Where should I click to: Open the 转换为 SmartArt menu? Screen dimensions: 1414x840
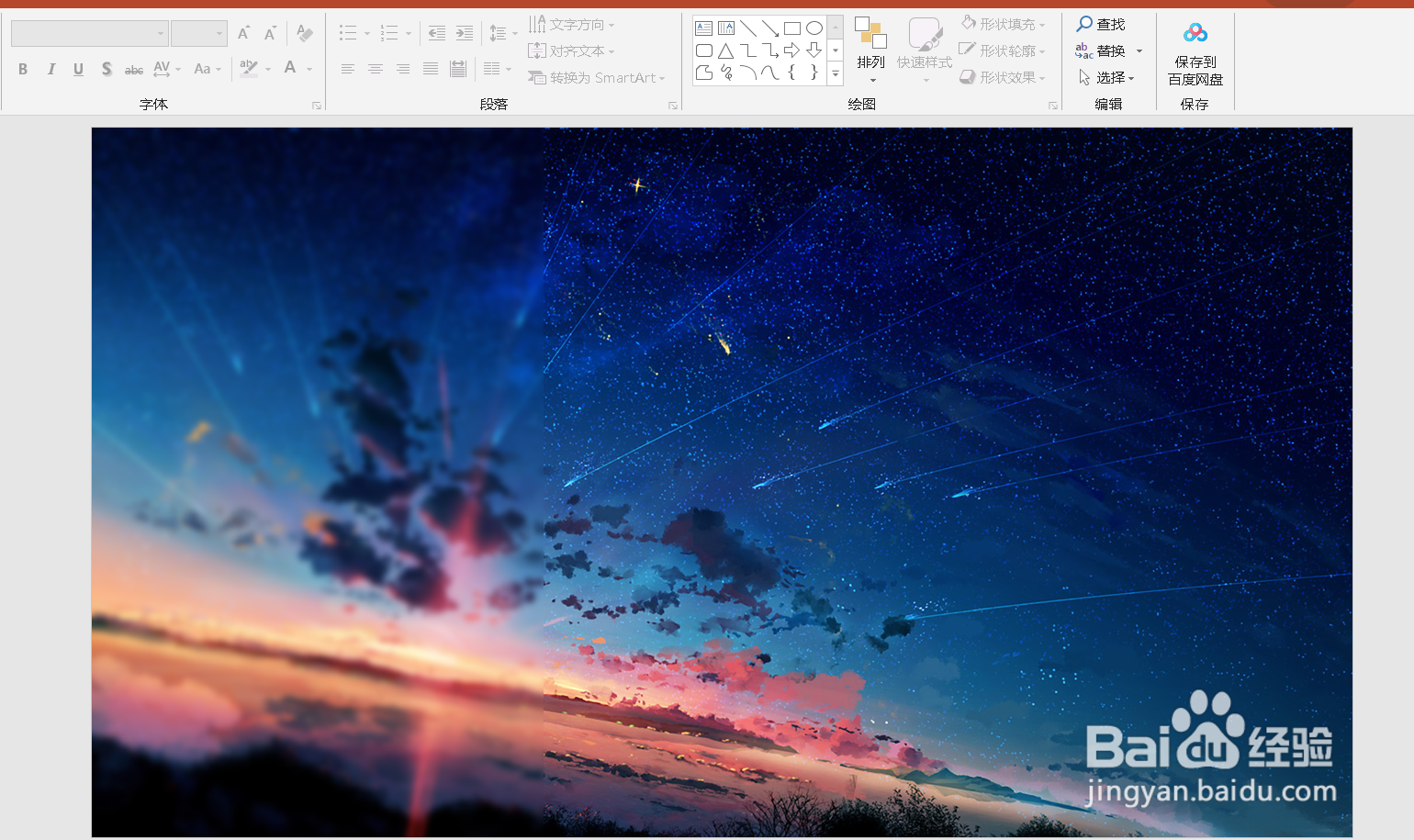pos(596,78)
